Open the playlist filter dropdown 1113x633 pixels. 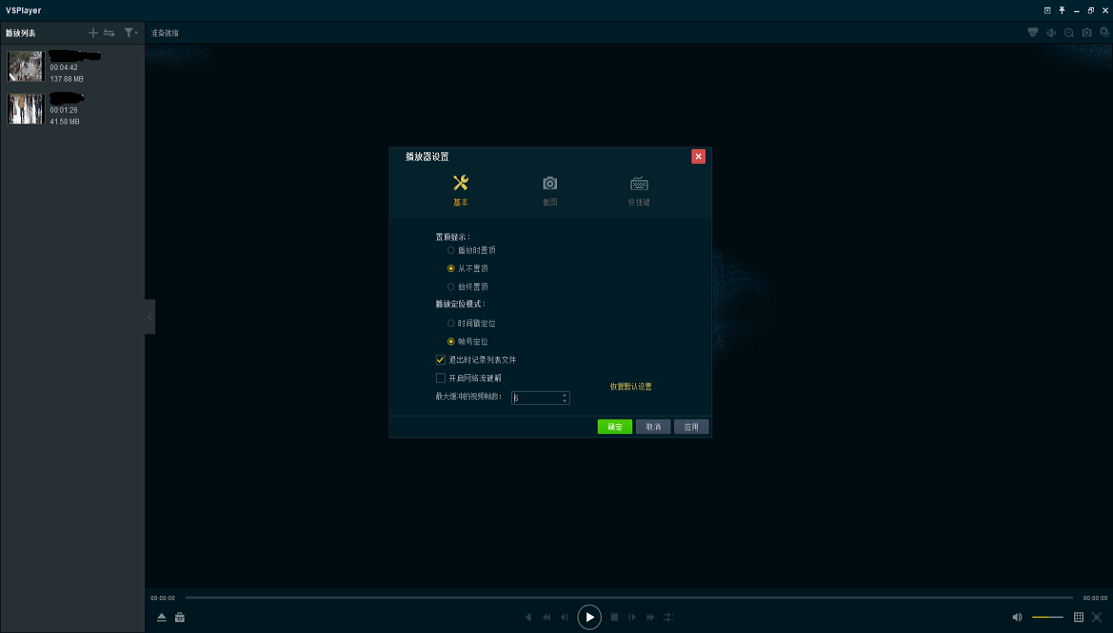click(x=129, y=32)
